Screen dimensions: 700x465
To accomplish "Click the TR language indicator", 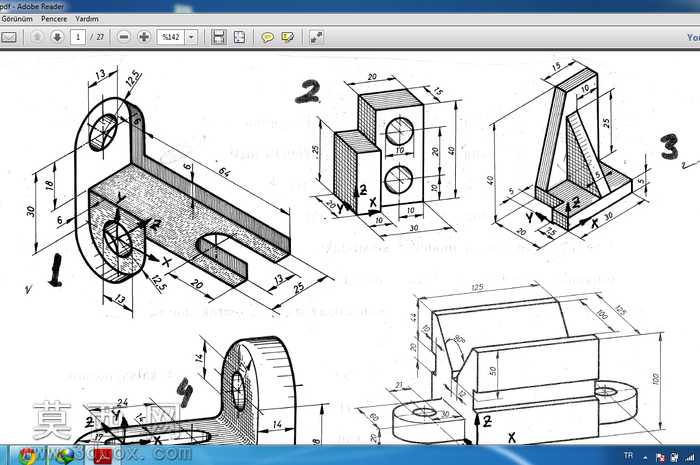I will click(628, 456).
